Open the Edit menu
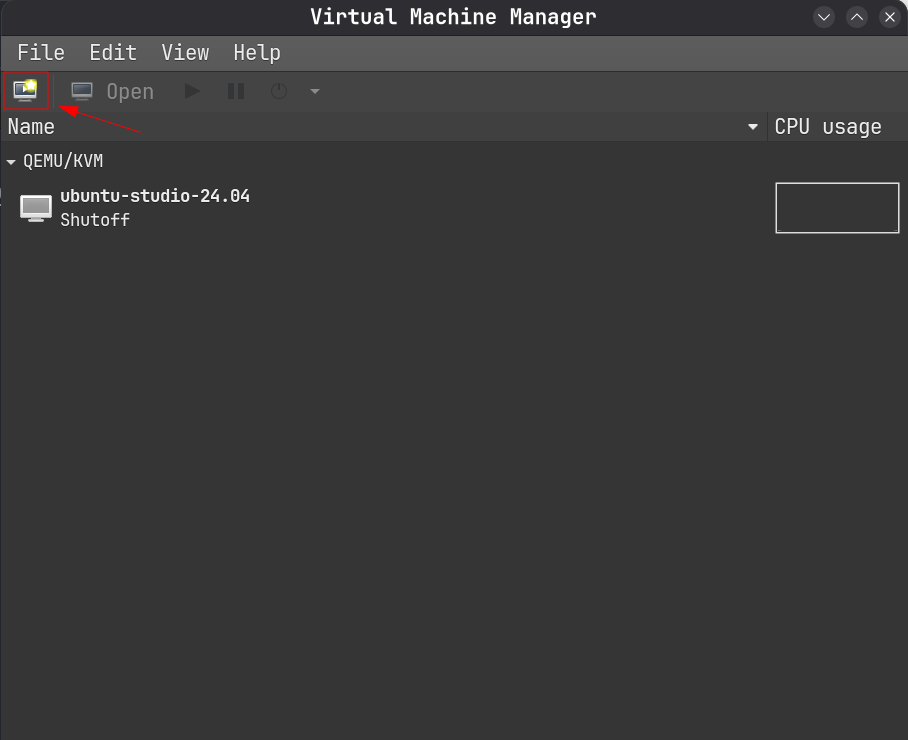The height and width of the screenshot is (740, 908). click(x=113, y=53)
